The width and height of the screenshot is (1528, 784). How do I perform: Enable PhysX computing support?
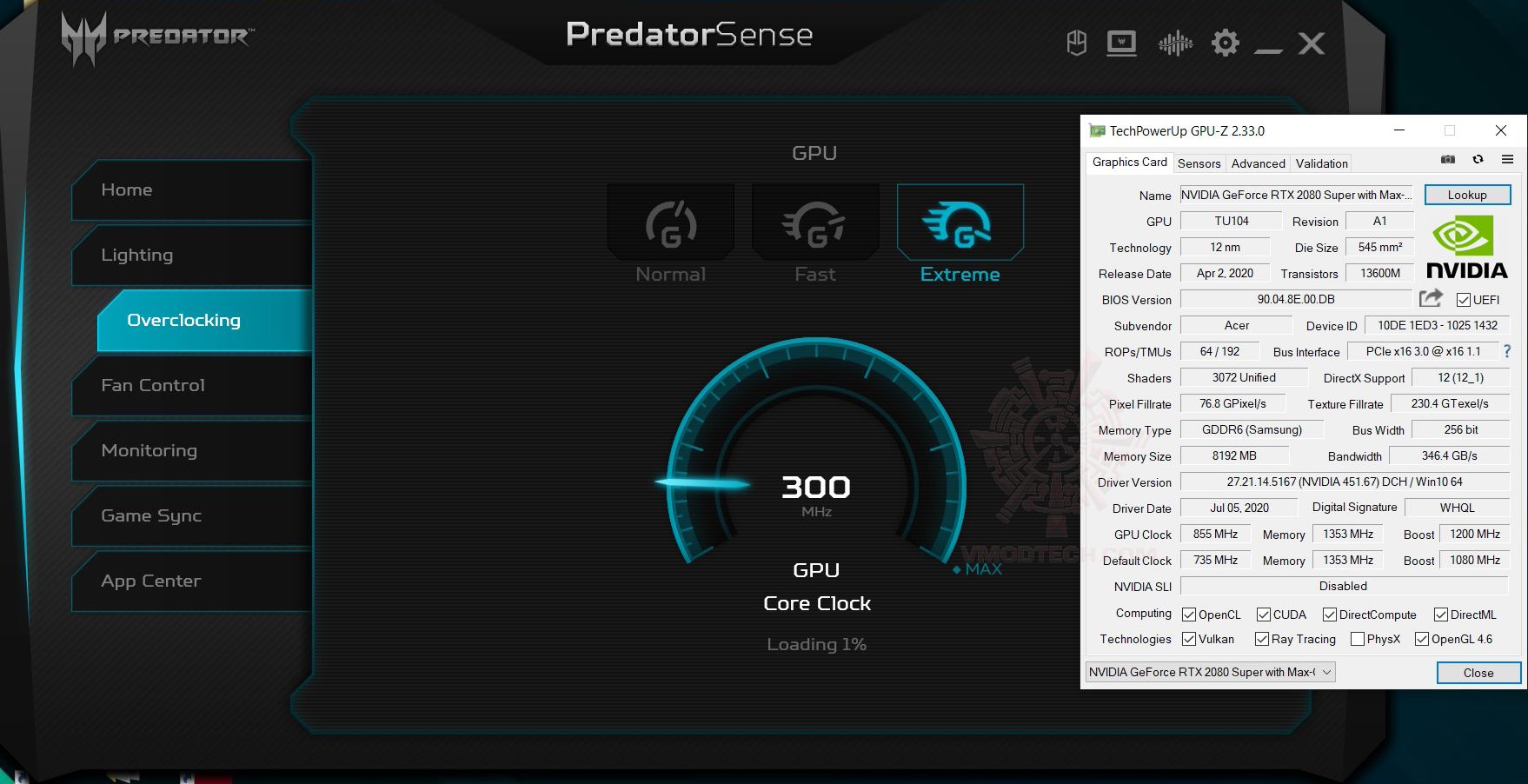coord(1357,639)
